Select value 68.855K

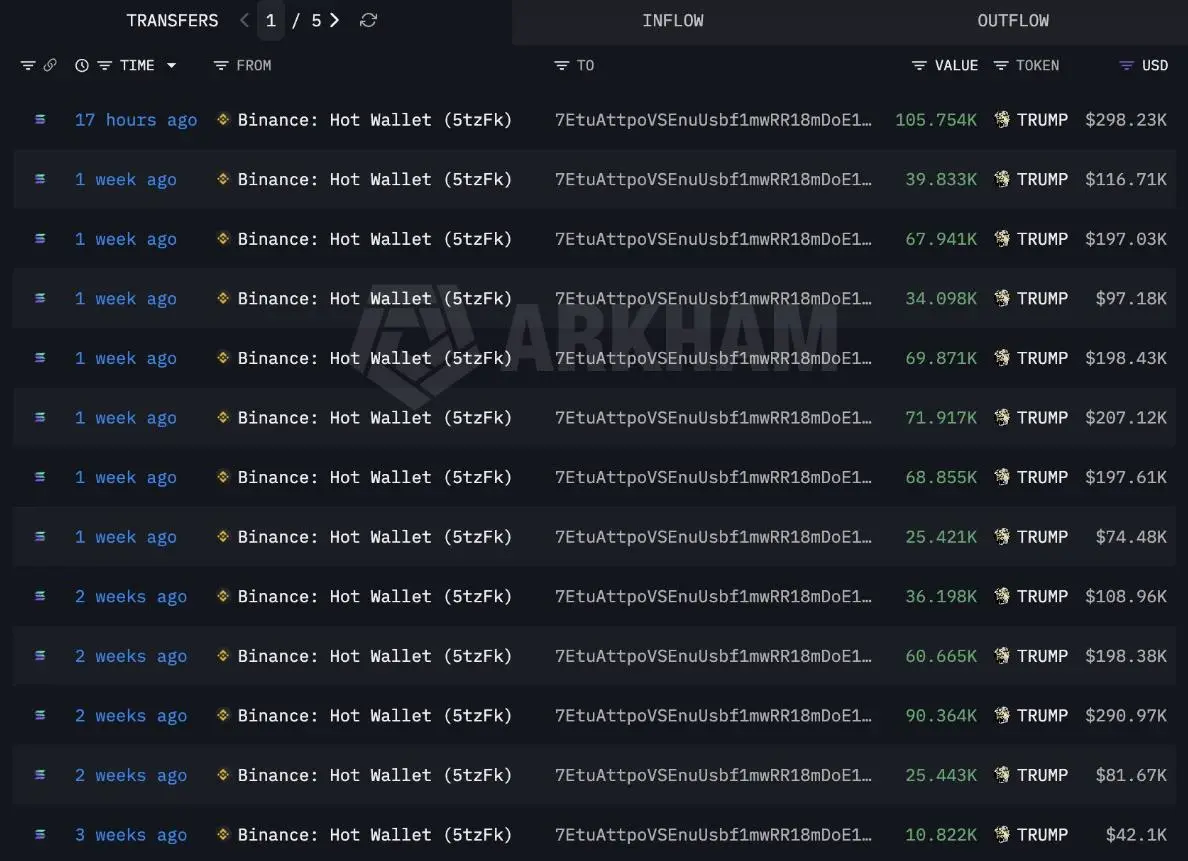[941, 477]
